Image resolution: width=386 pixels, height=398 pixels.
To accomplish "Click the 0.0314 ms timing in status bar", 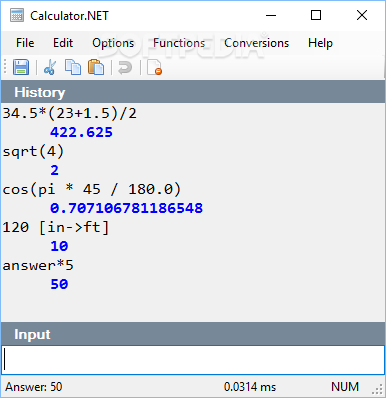I will 250,387.
